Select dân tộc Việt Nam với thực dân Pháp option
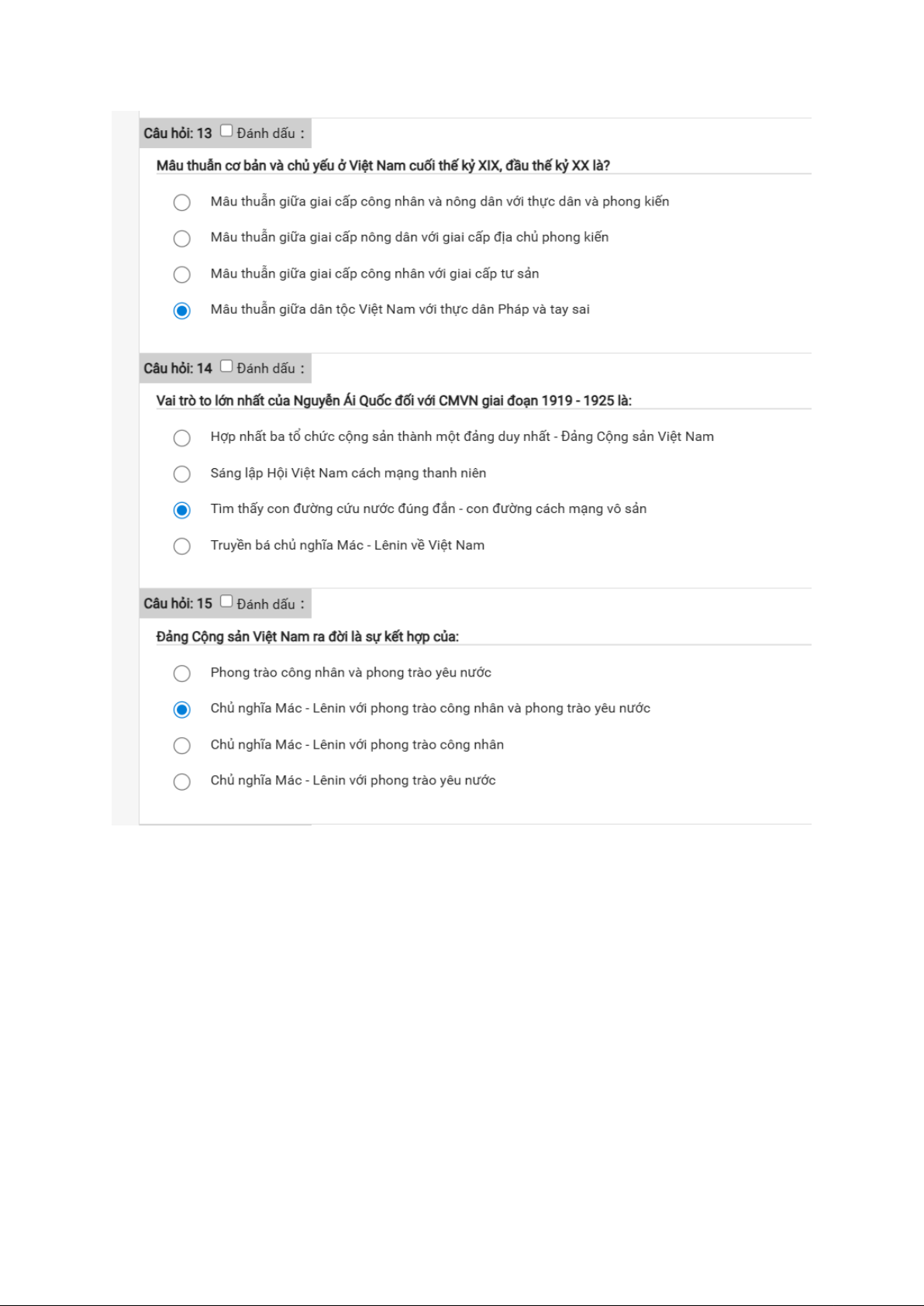Viewport: 924px width, 1306px height. coord(181,311)
